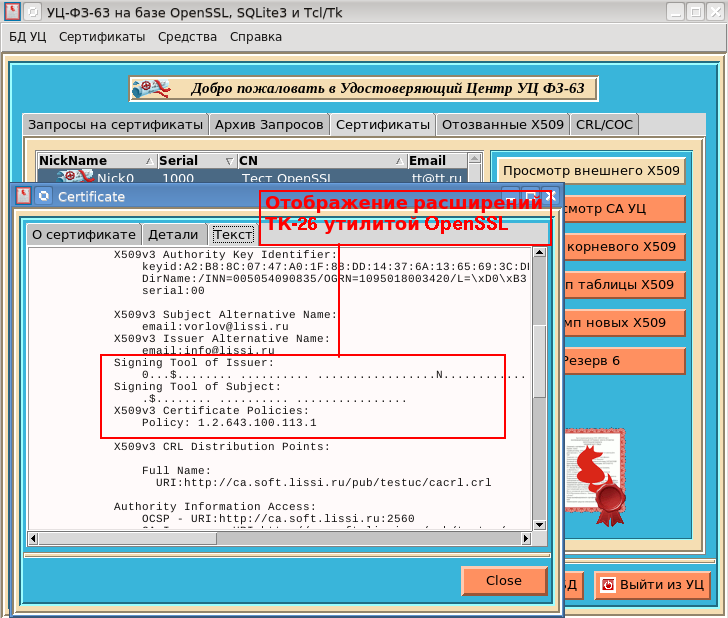Click the vertical scrollbar thumb in text view
The width and height of the screenshot is (728, 618).
pyautogui.click(x=539, y=361)
